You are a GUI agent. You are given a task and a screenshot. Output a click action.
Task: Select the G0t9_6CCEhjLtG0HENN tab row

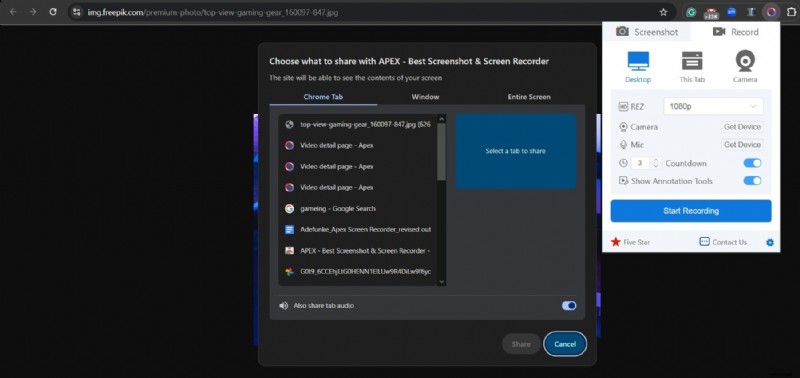click(x=358, y=272)
